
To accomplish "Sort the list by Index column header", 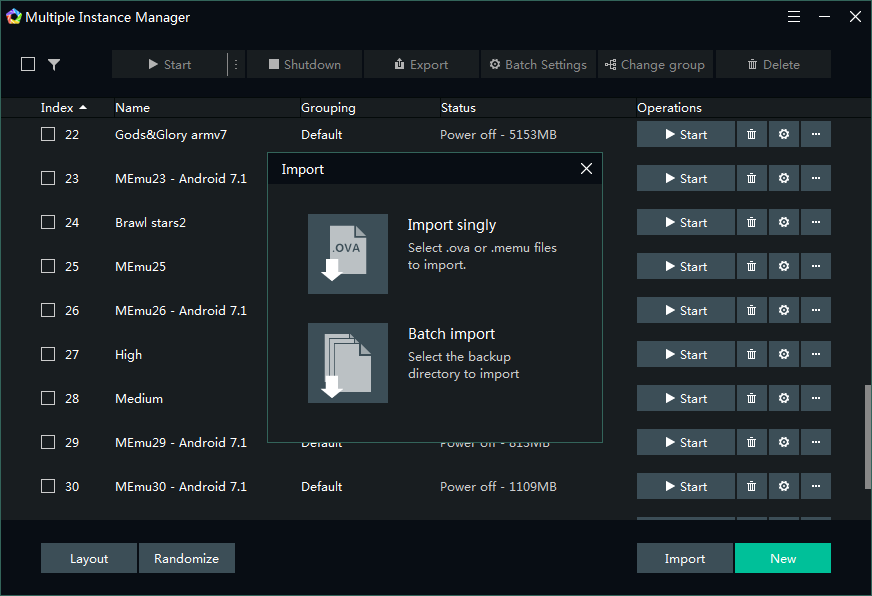I will [x=63, y=108].
